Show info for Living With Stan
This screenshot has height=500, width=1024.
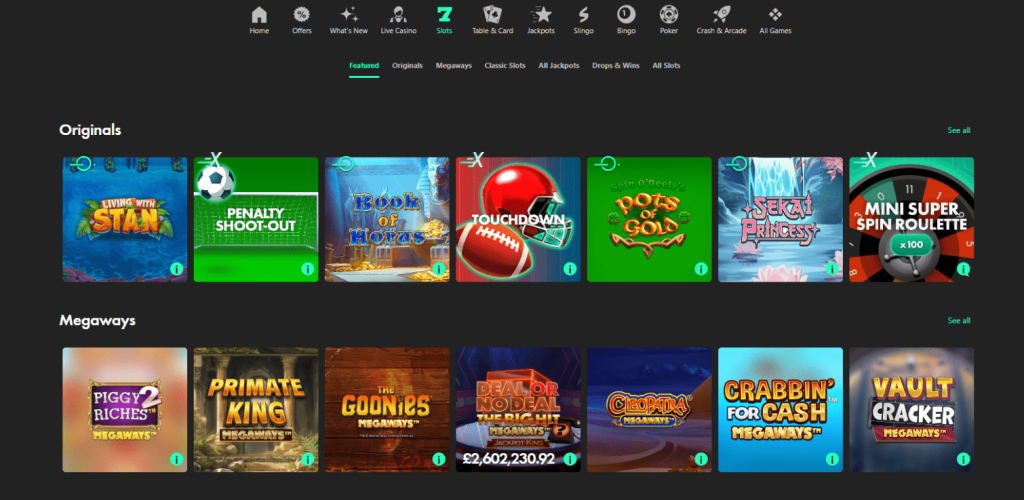(176, 269)
